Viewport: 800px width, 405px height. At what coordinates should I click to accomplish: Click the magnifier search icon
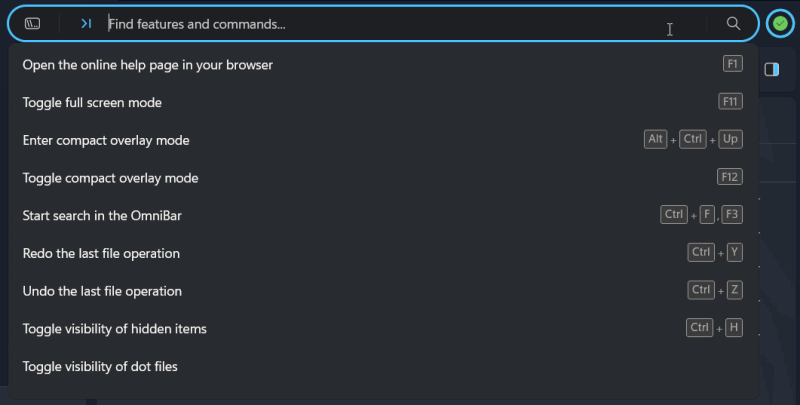click(x=733, y=23)
